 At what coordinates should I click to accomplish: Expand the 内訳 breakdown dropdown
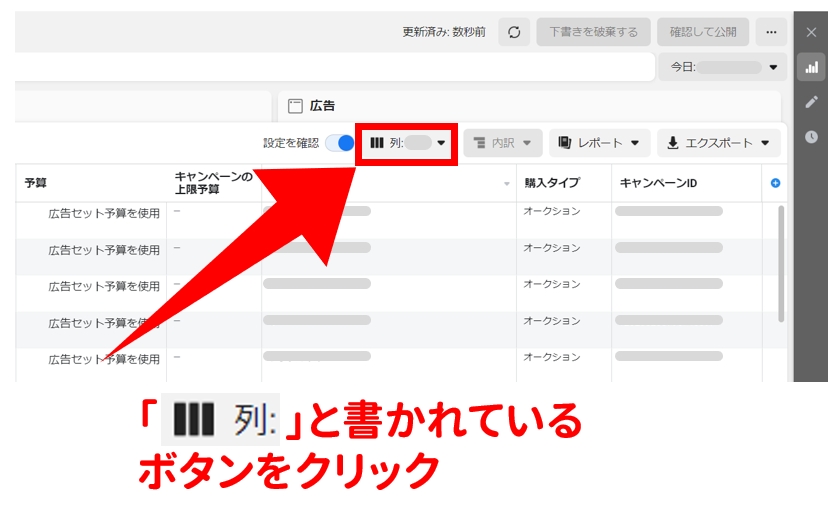tap(502, 143)
